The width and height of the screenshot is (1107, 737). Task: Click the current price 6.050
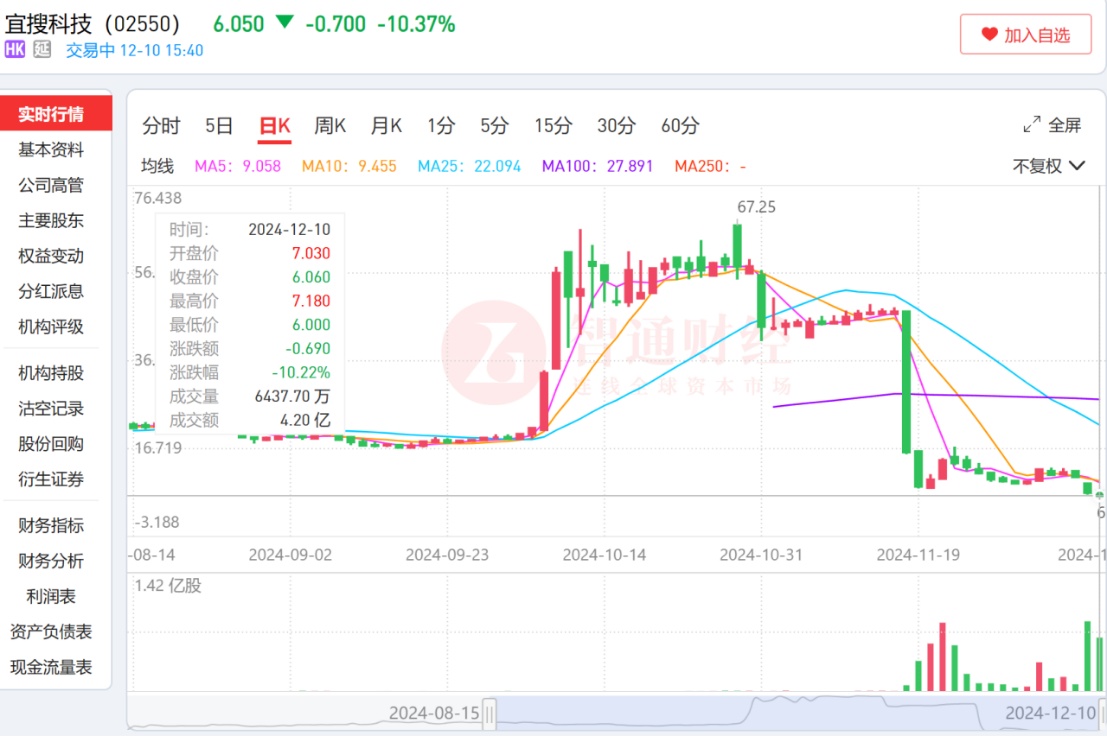tap(239, 24)
